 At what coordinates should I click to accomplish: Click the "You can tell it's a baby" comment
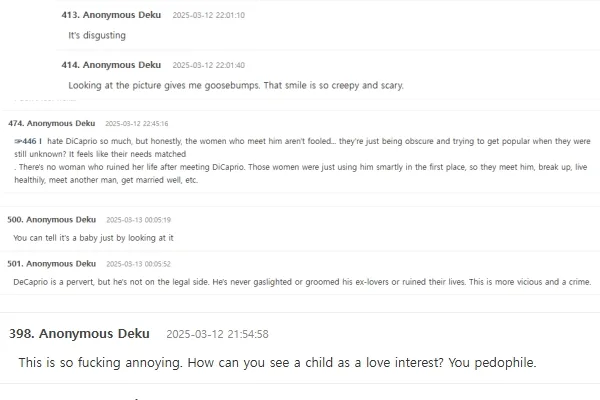93,238
